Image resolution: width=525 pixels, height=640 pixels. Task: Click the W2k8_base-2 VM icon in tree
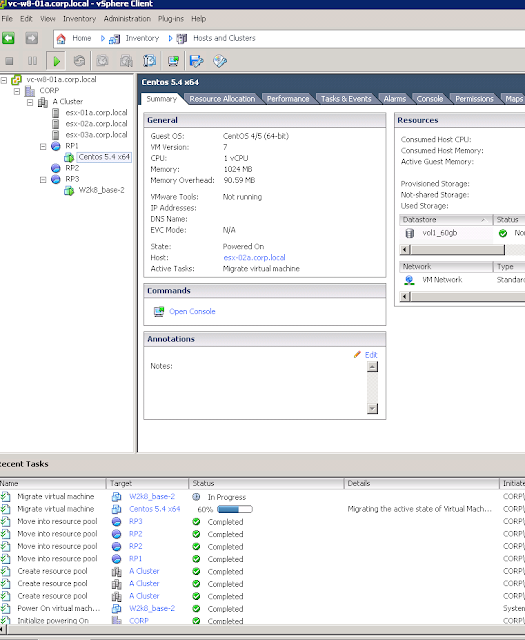coord(69,190)
